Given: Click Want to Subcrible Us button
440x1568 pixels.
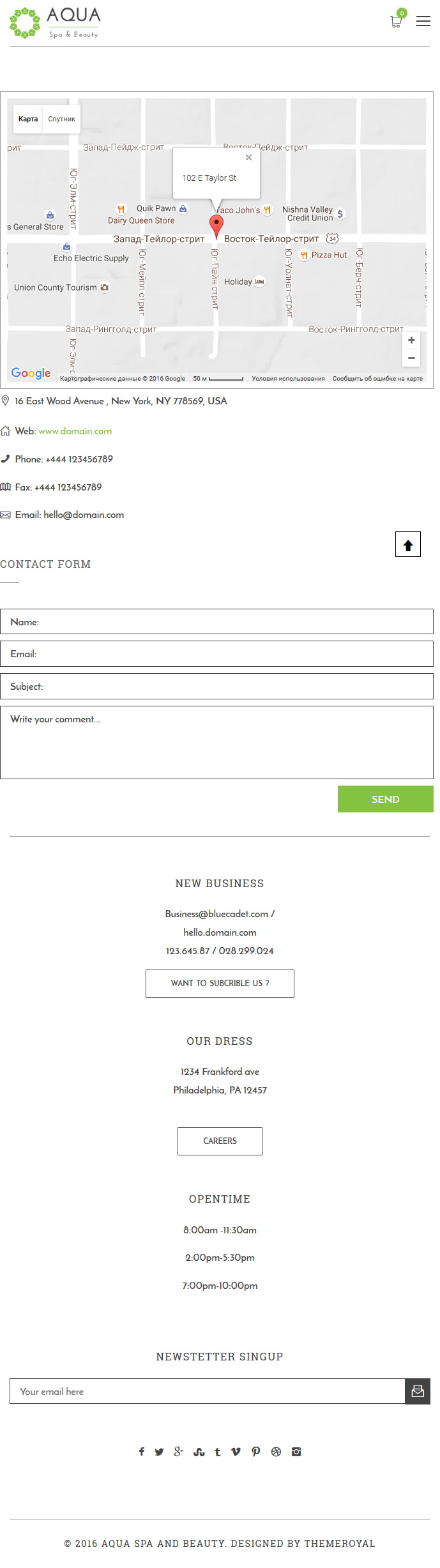Looking at the screenshot, I should (220, 983).
